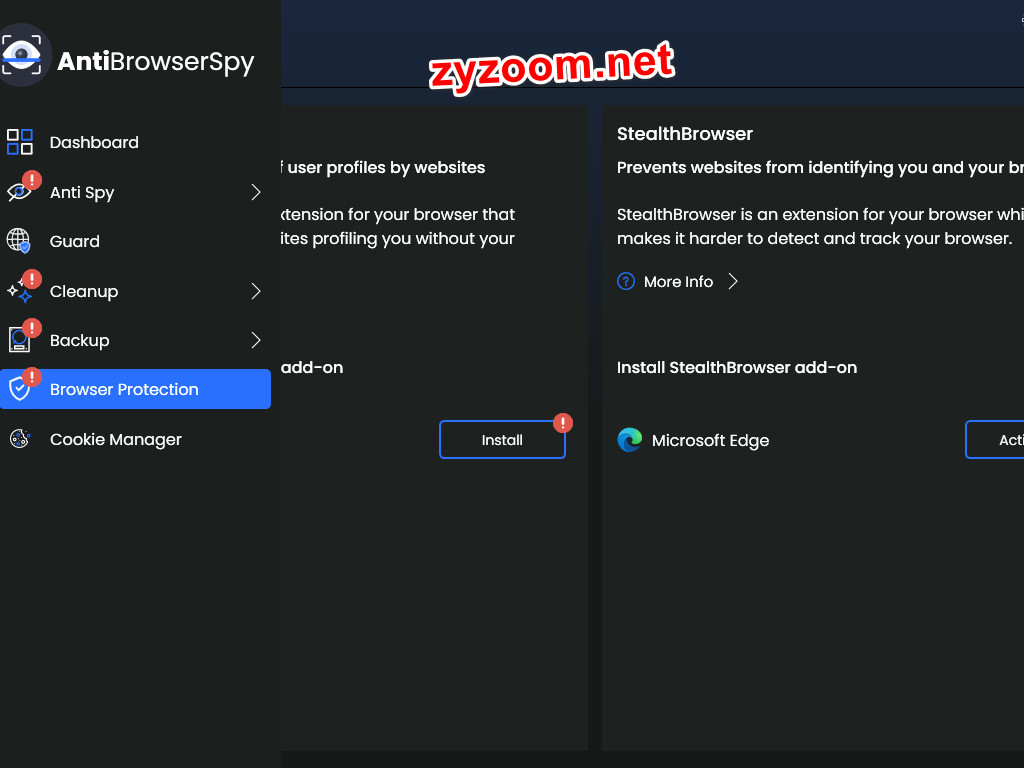Viewport: 1024px width, 768px height.
Task: Click the Activate button for Microsoft Edge
Action: pyautogui.click(x=995, y=440)
